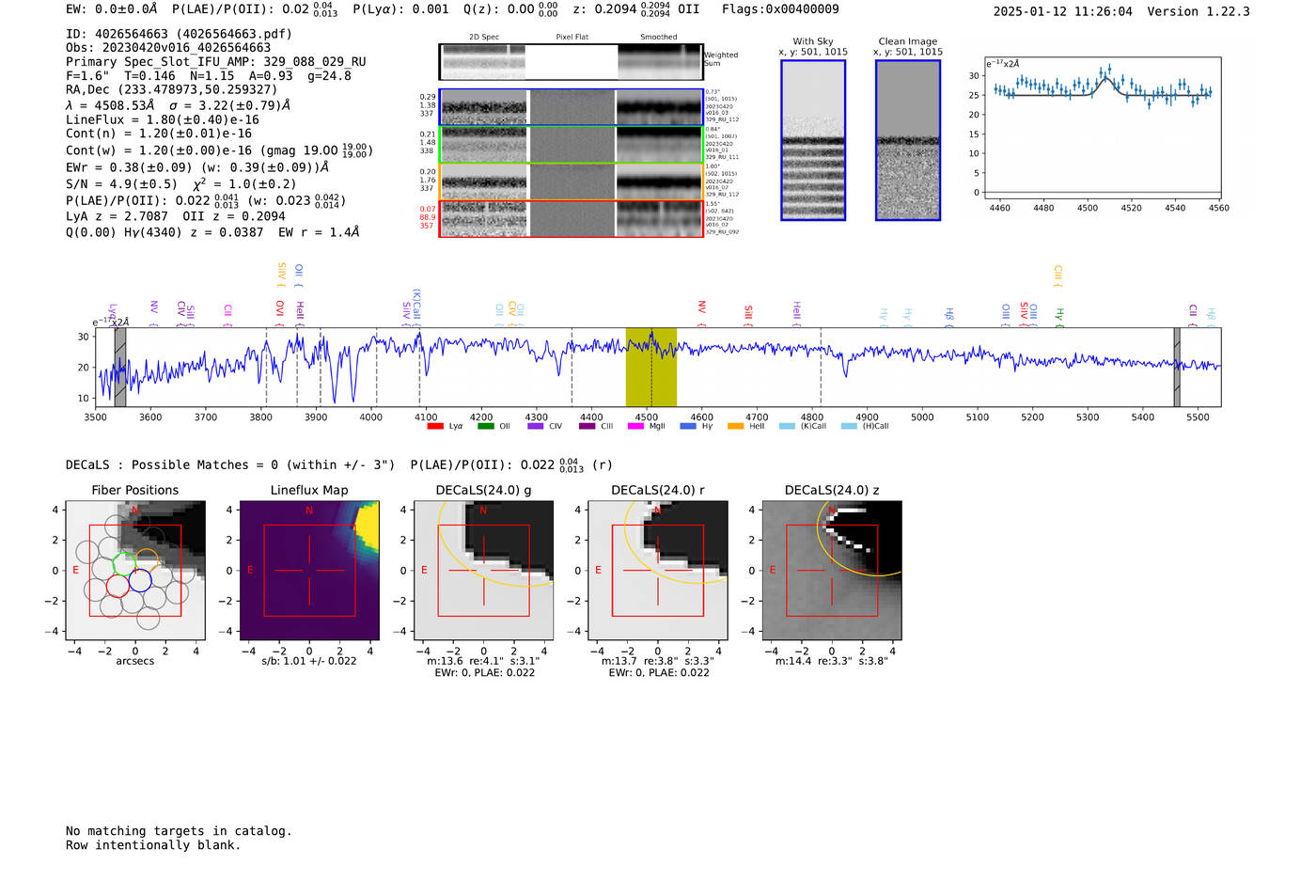Click the s/b: 1.01 +/- 0.022 caption
The image size is (1316, 896).
point(309,661)
